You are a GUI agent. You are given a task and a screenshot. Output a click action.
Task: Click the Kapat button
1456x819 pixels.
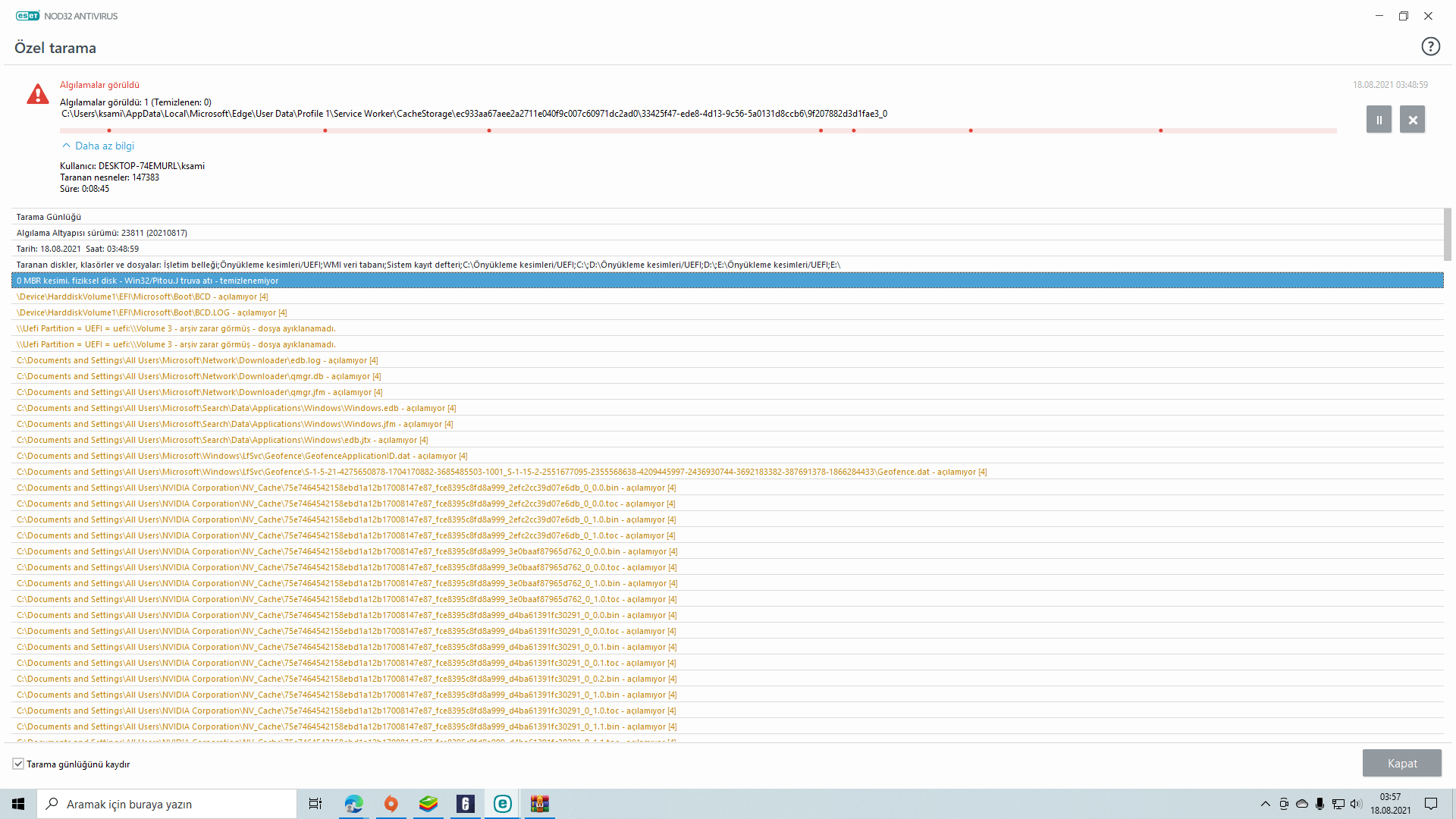(1401, 763)
